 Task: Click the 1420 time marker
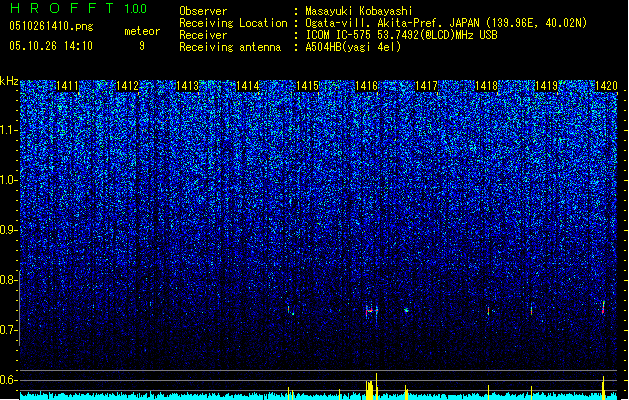tap(606, 86)
